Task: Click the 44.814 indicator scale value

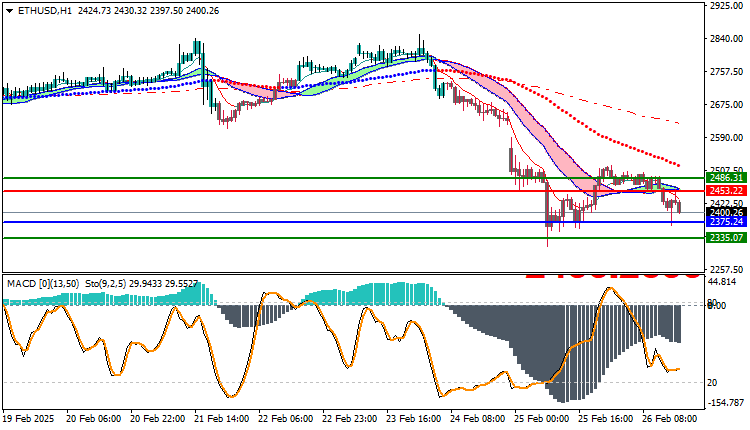Action: [x=722, y=282]
